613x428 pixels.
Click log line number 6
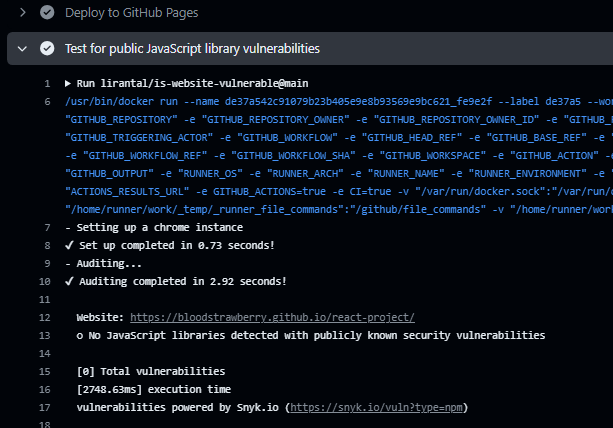(47, 102)
